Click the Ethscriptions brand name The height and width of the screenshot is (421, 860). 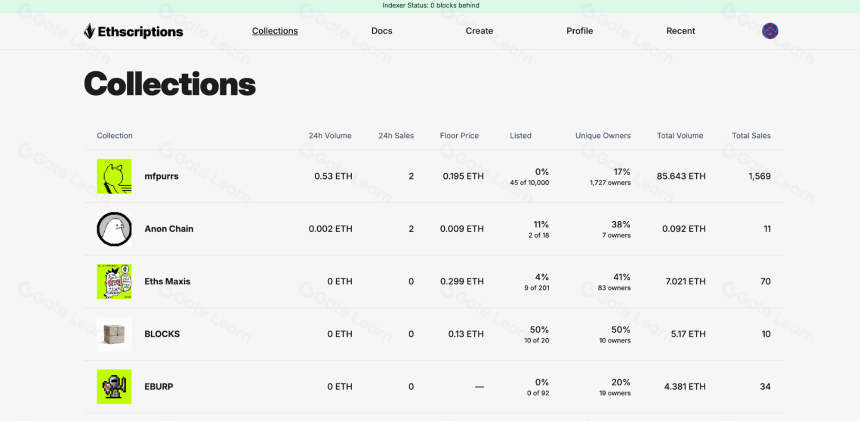click(x=140, y=32)
